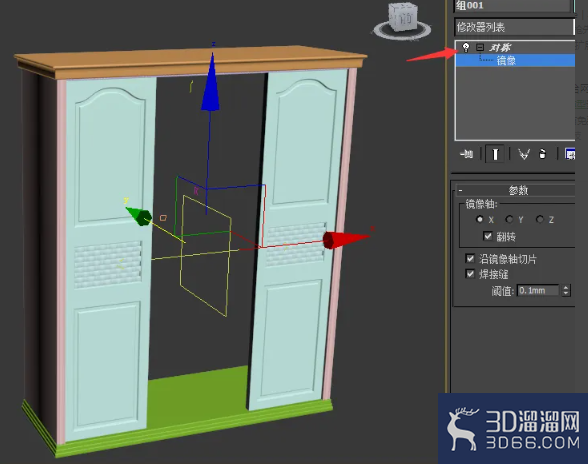Collapse the 参数 rollout header
This screenshot has width=588, height=464.
click(515, 191)
